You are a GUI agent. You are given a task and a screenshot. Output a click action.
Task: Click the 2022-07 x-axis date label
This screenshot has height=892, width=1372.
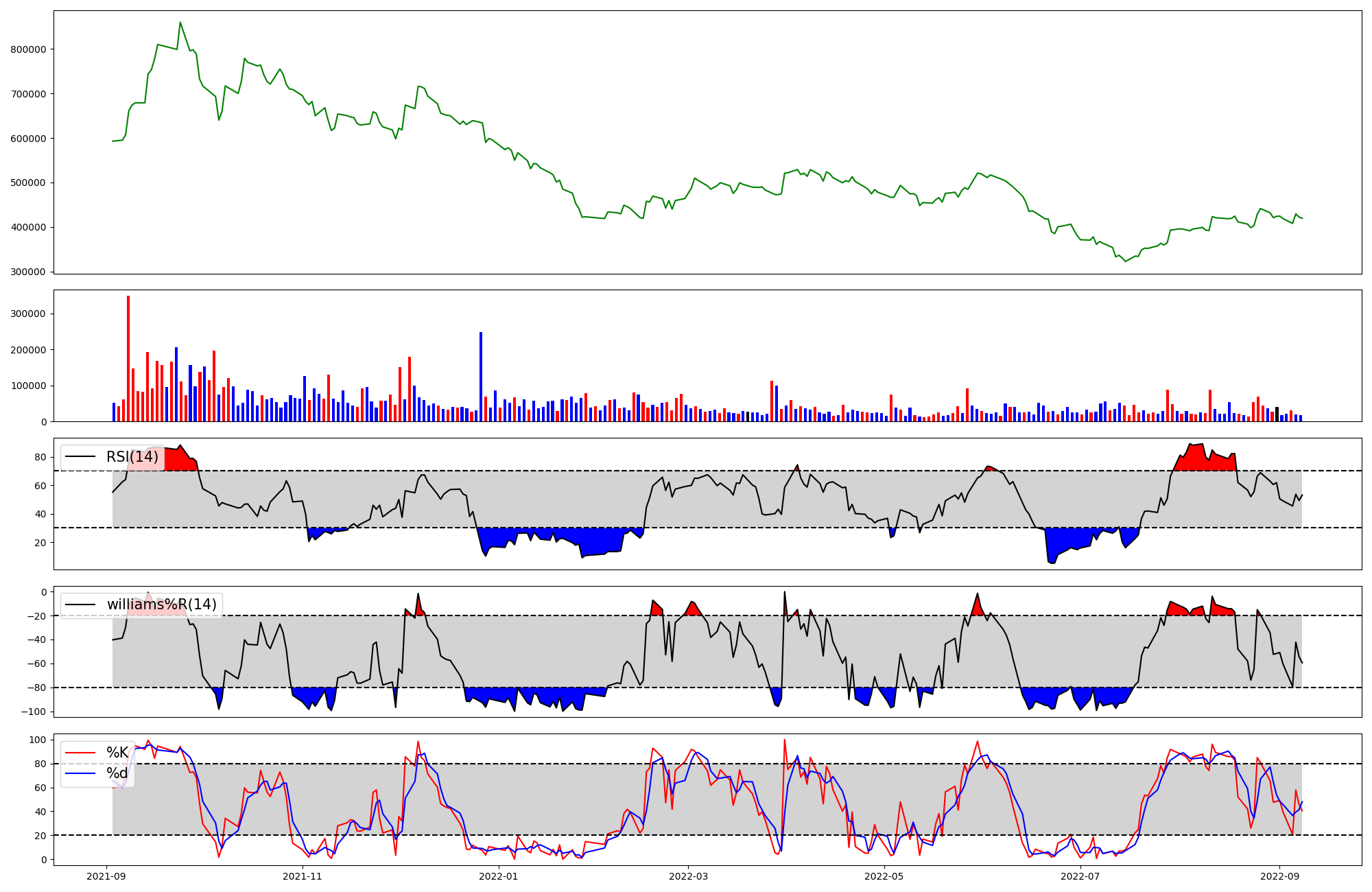coord(1080,876)
